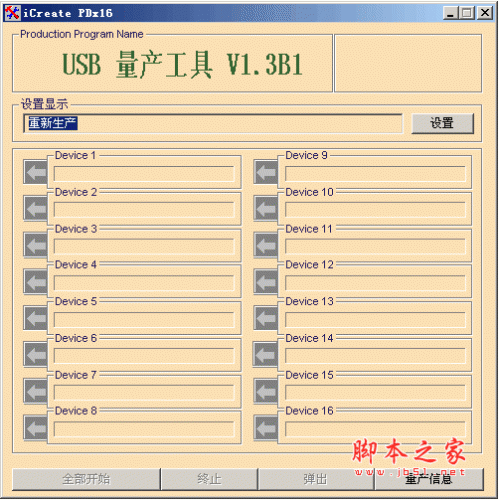Close the iCreate PDx16 window
The width and height of the screenshot is (499, 500).
[485, 13]
